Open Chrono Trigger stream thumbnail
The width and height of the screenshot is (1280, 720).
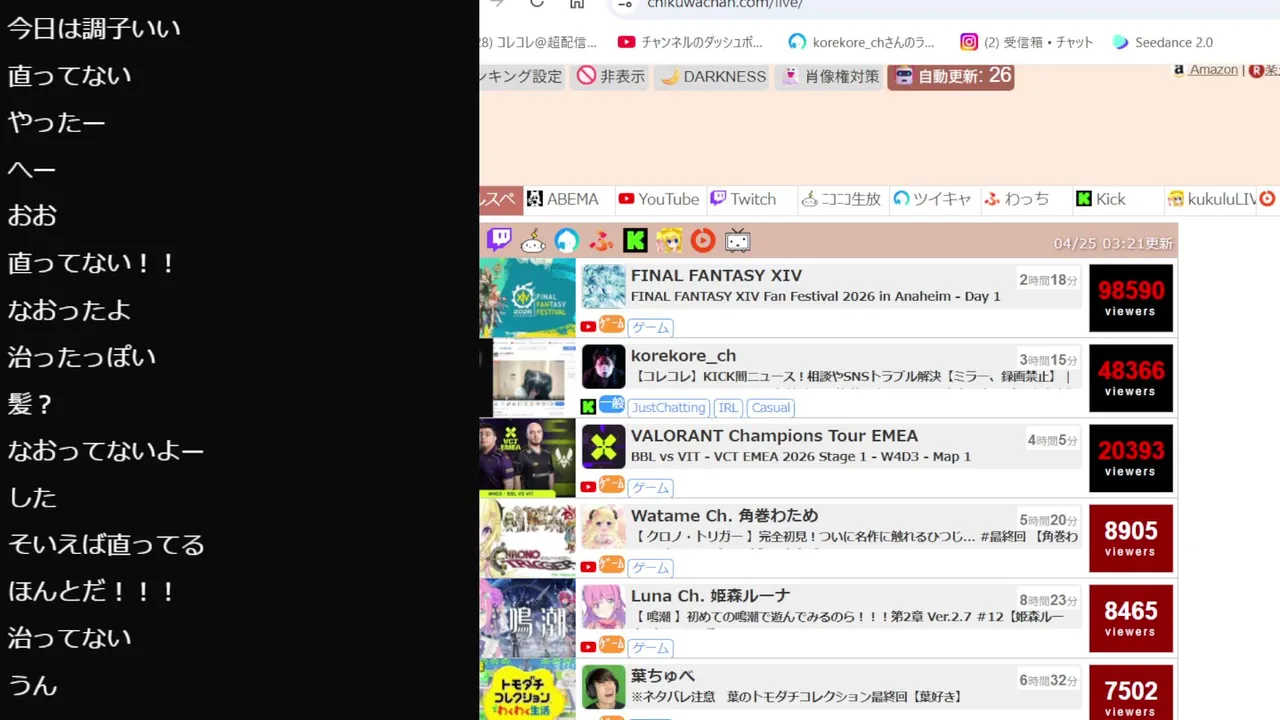(x=527, y=538)
